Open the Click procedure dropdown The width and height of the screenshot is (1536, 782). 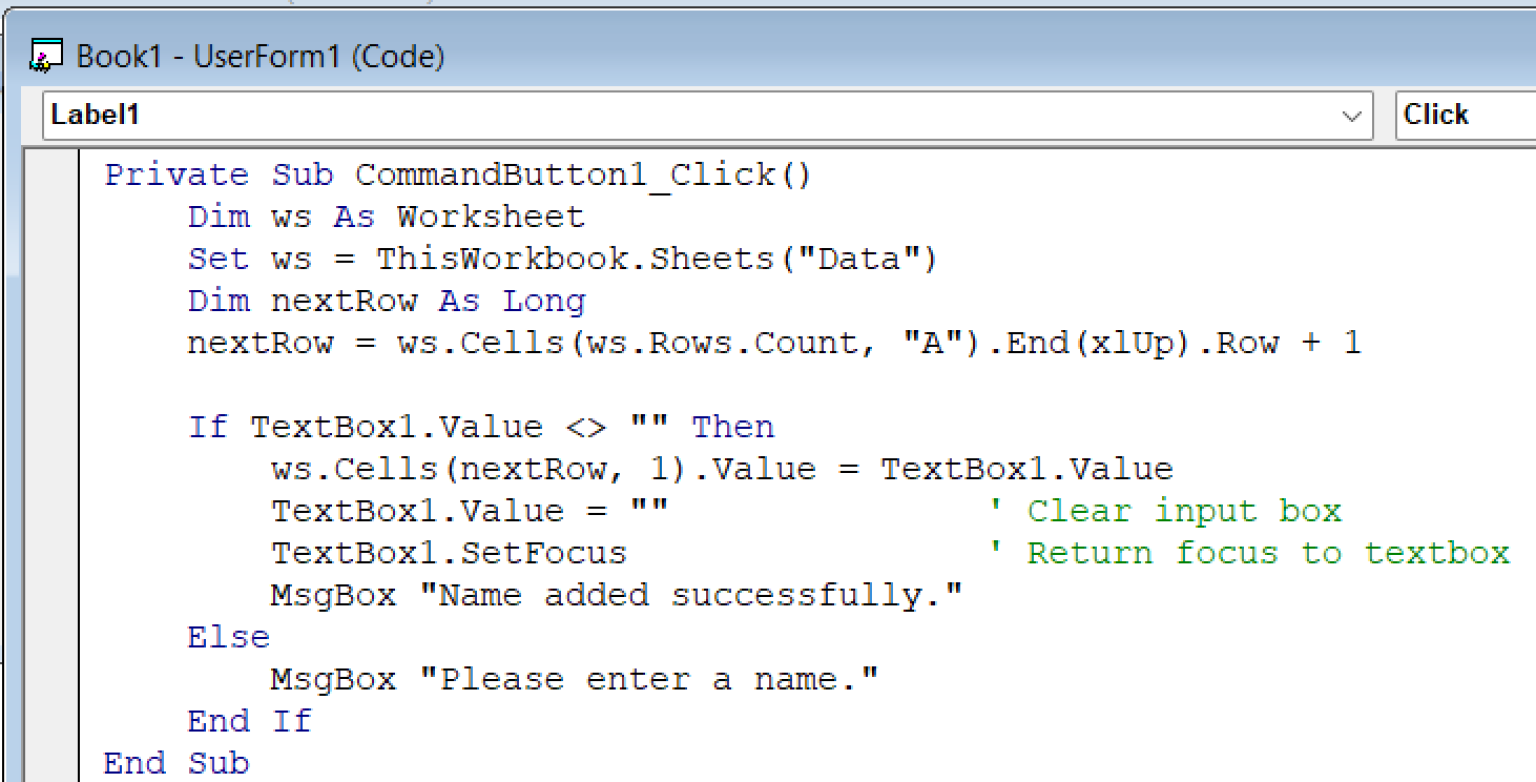pos(1464,115)
